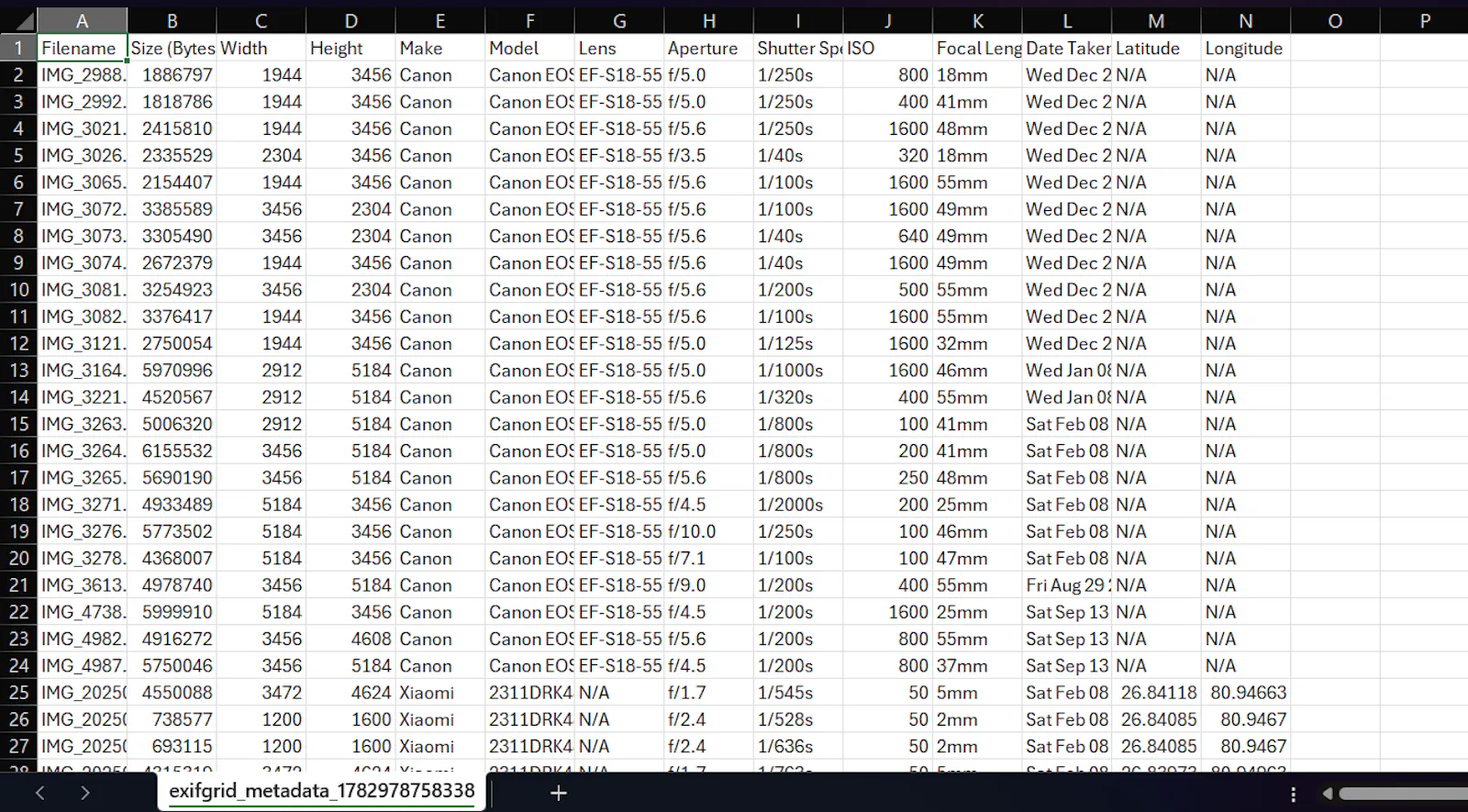Click the Longitude header cell
The width and height of the screenshot is (1468, 812).
click(1245, 48)
